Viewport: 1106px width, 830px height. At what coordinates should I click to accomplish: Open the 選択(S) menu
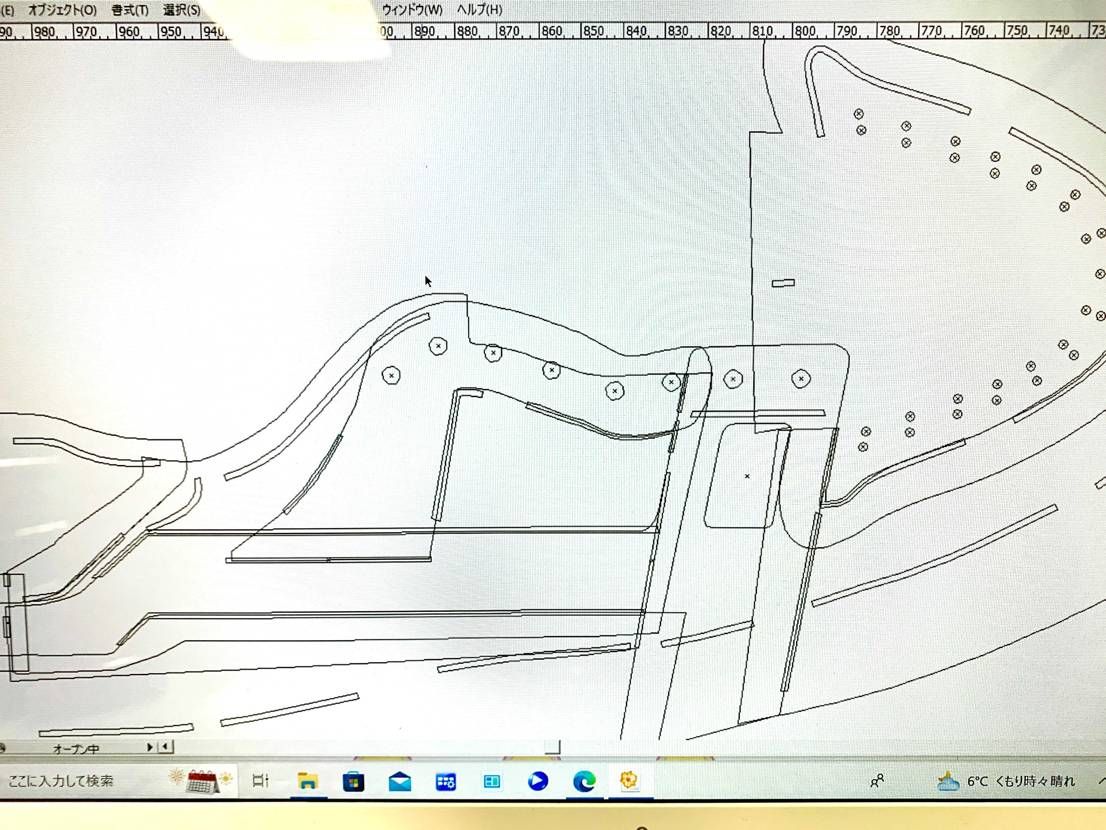point(181,10)
